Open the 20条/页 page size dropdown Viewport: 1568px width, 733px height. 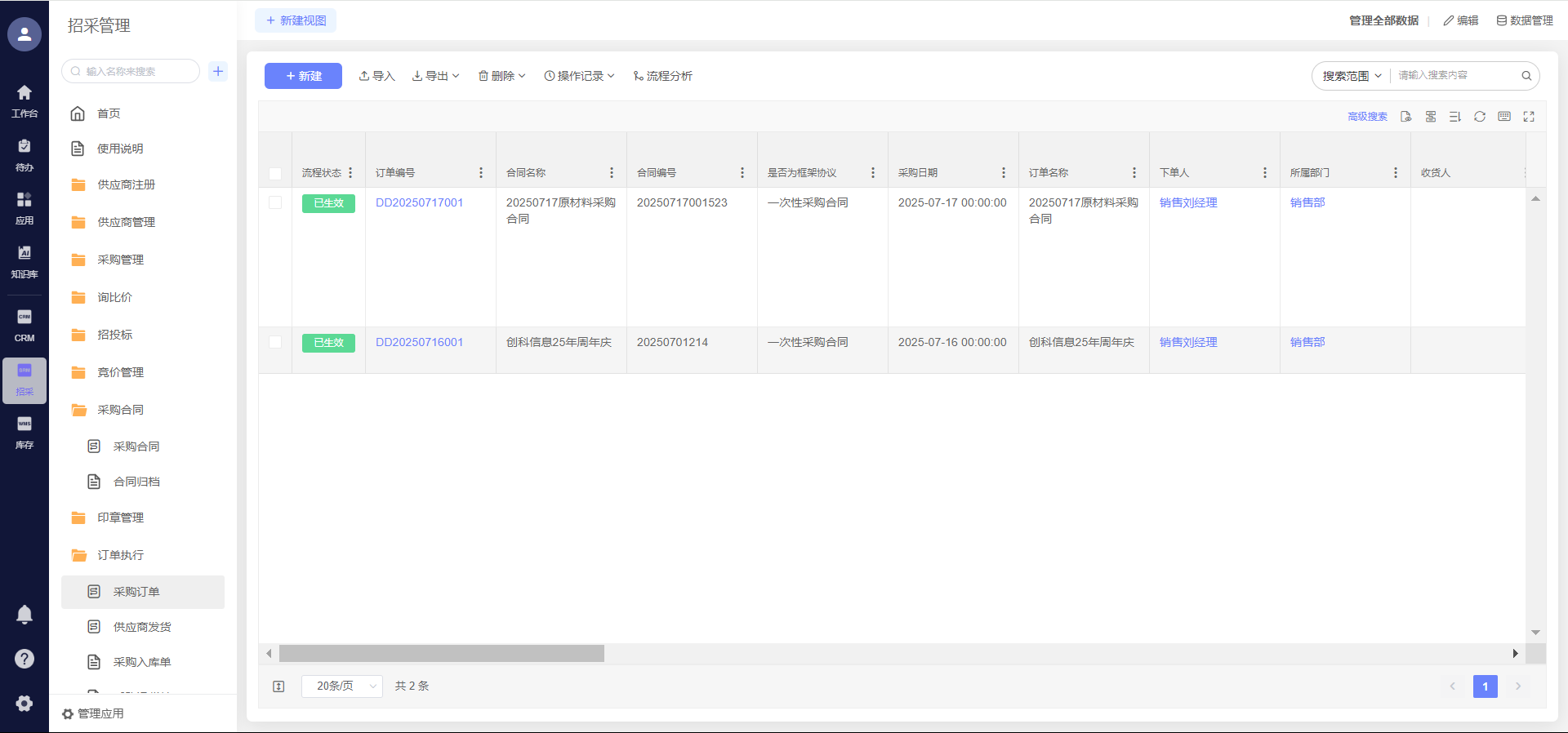click(x=342, y=686)
